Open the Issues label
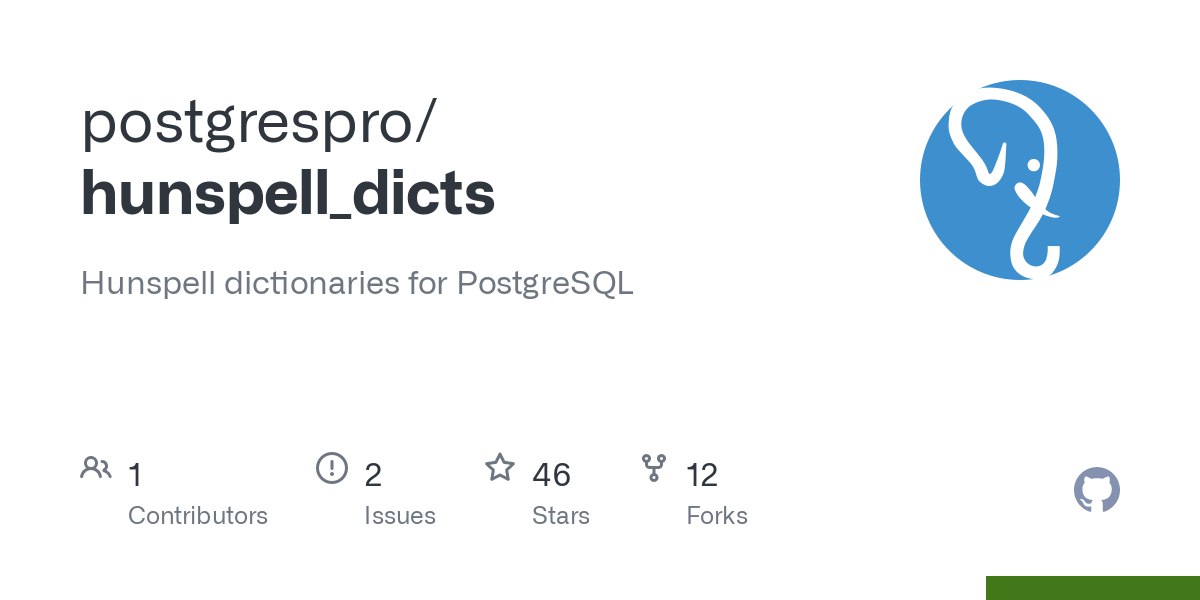Viewport: 1200px width, 600px height. 400,516
